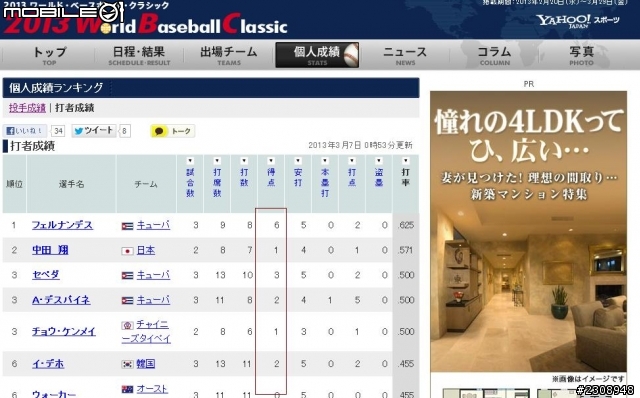The height and width of the screenshot is (398, 640).
Task: Click Cuba flag icon in A・デスパイネ row
Action: (127, 300)
